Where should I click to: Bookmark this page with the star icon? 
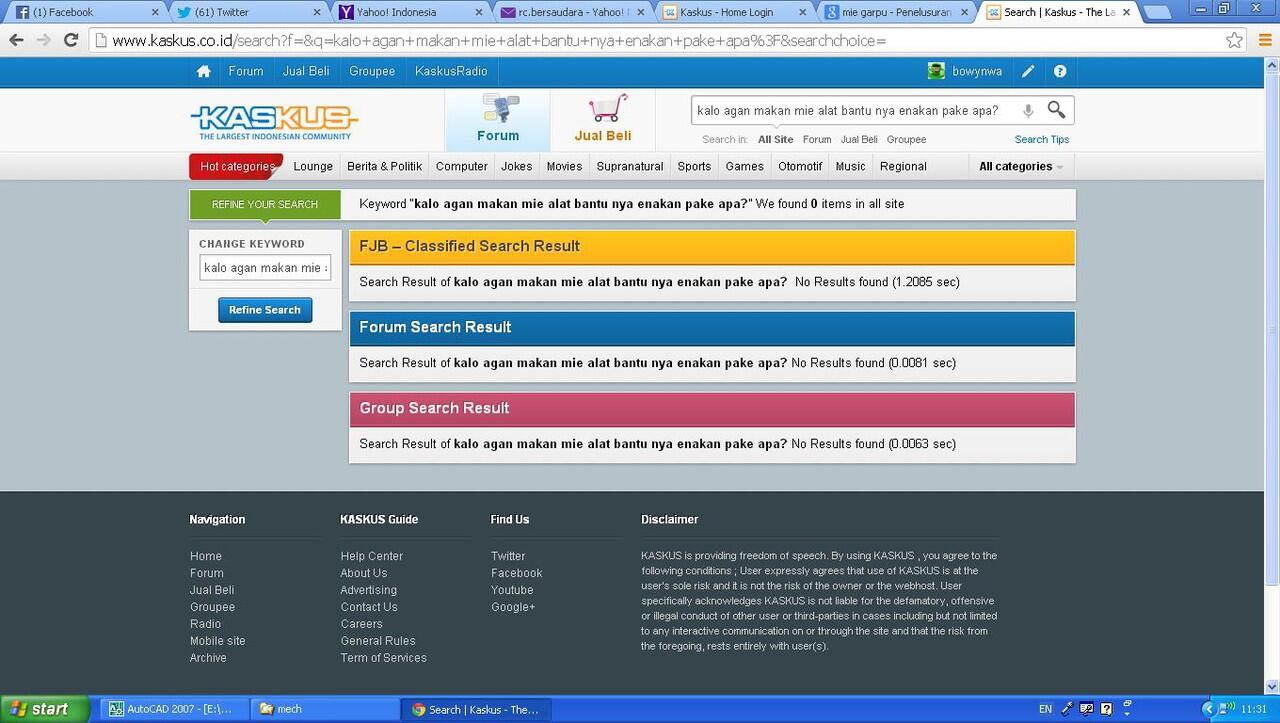pos(1235,41)
